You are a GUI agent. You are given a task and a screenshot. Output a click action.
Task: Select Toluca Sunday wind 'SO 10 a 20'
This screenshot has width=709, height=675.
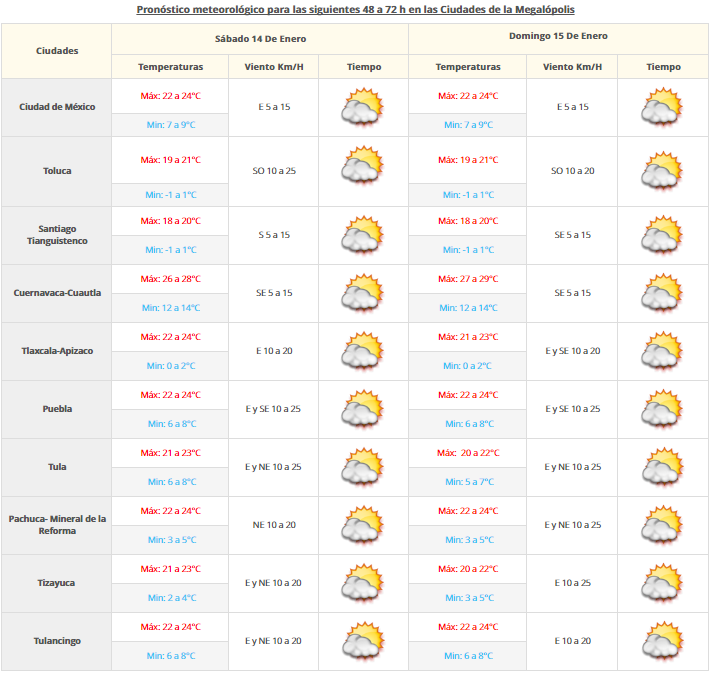click(572, 171)
